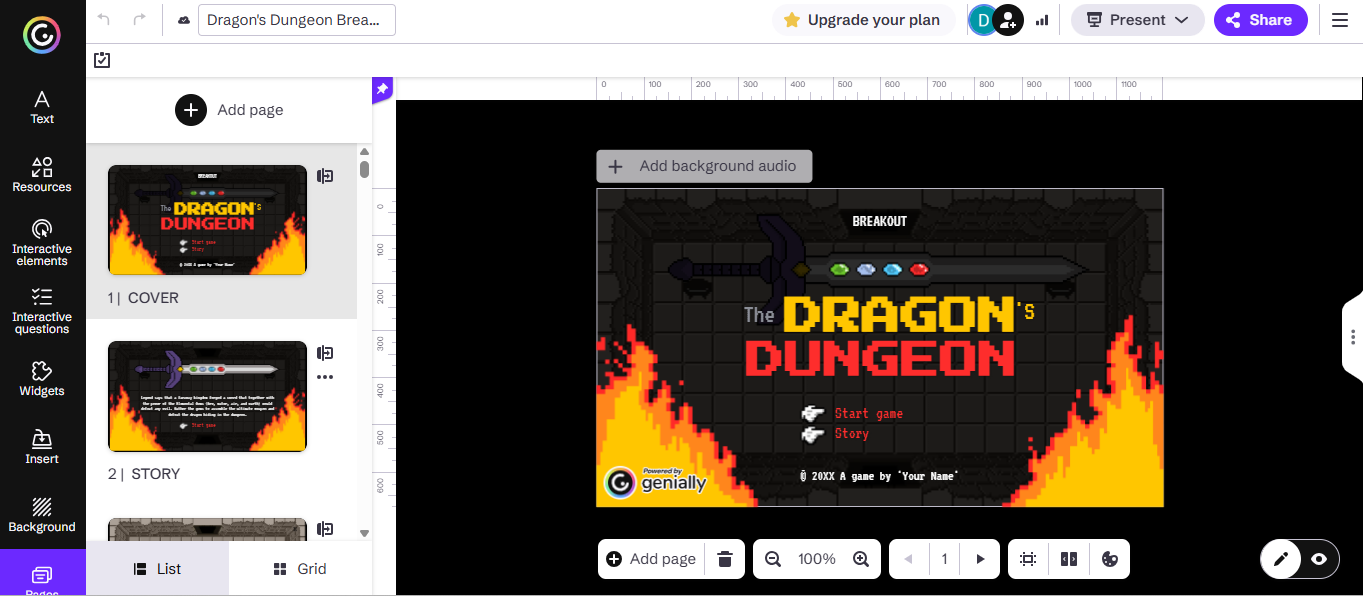Toggle the pinned panel purple pin
The width and height of the screenshot is (1363, 596).
(382, 90)
